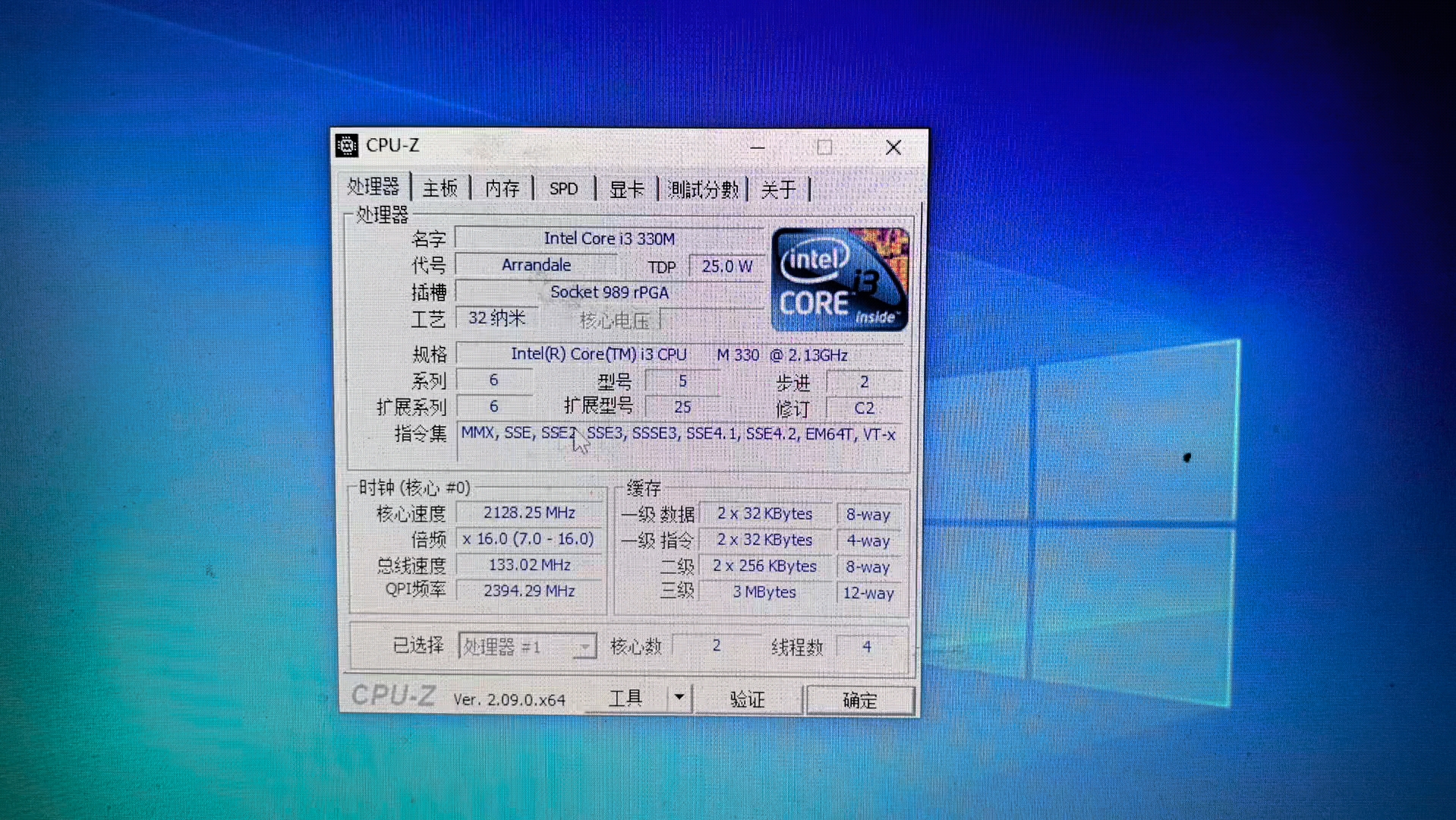Click the L3 cache 3 MBytes value
This screenshot has height=820, width=1456.
tap(764, 592)
